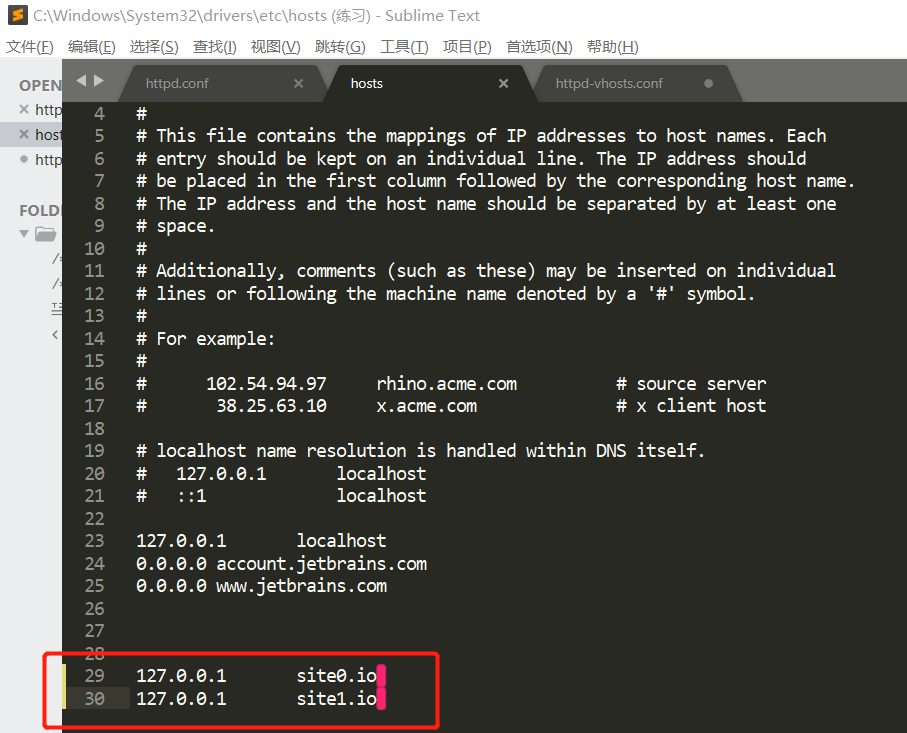
Task: Click the previous tab arrow
Action: (81, 80)
